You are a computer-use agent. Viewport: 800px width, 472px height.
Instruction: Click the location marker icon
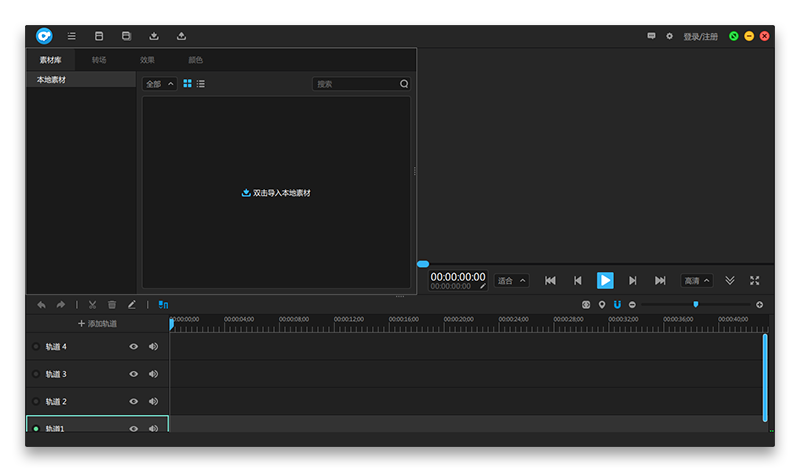(x=602, y=305)
